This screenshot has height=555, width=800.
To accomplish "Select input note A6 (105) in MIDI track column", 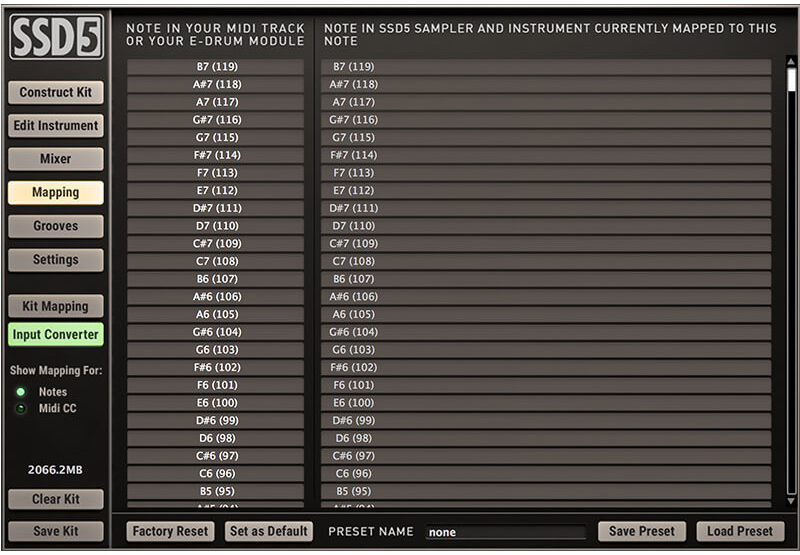I will 215,314.
